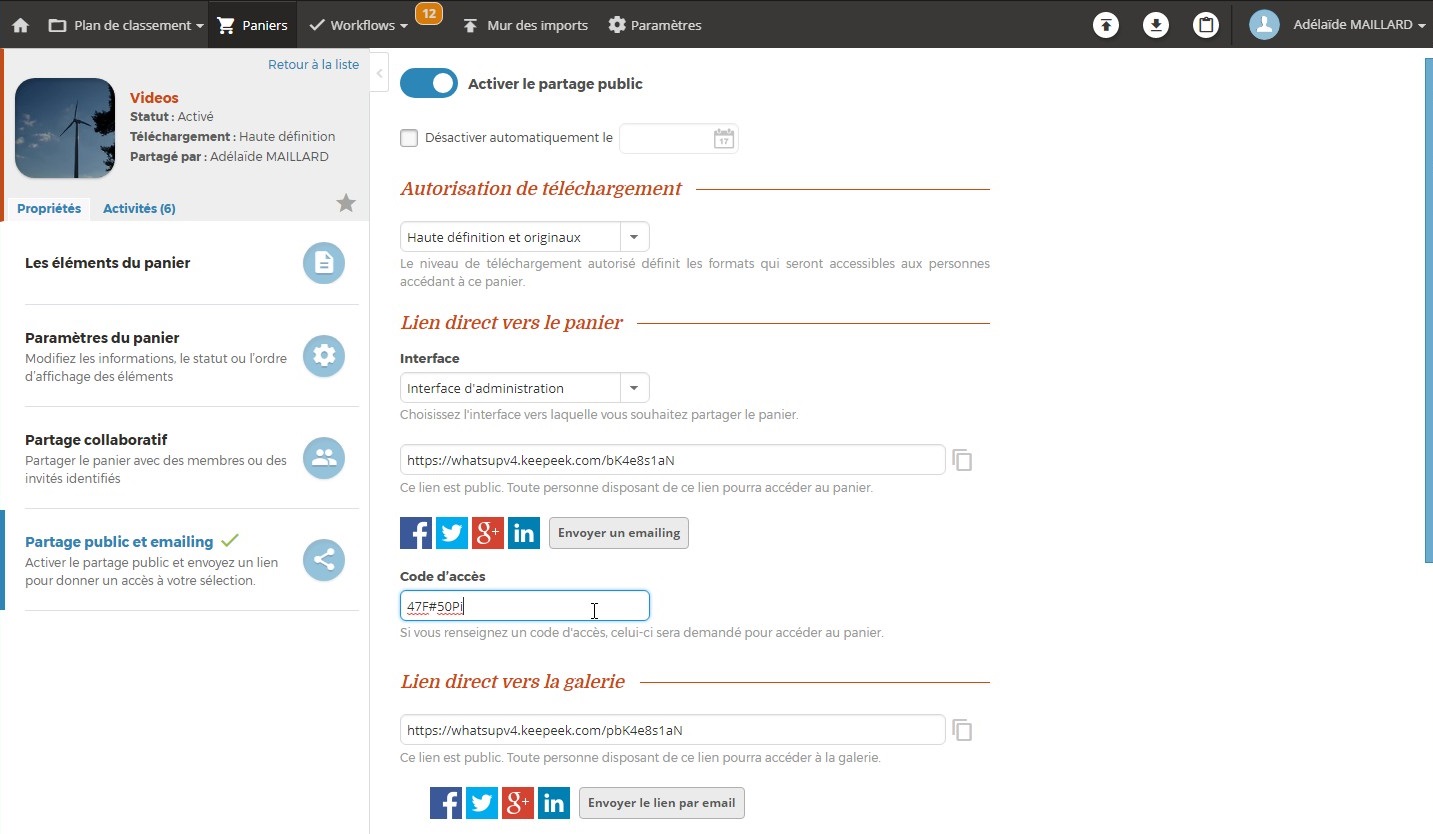Click the auto-deactivation date field
1433x834 pixels.
point(679,139)
